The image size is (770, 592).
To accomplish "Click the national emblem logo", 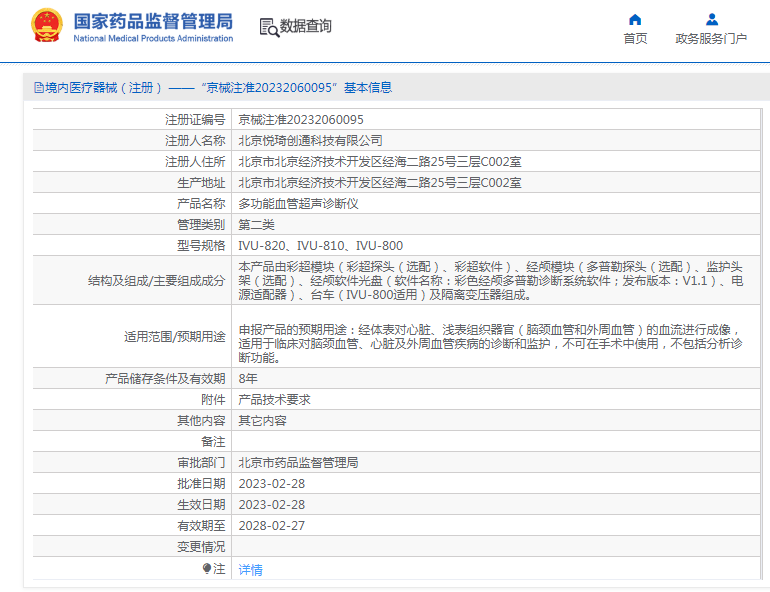I will [x=47, y=25].
